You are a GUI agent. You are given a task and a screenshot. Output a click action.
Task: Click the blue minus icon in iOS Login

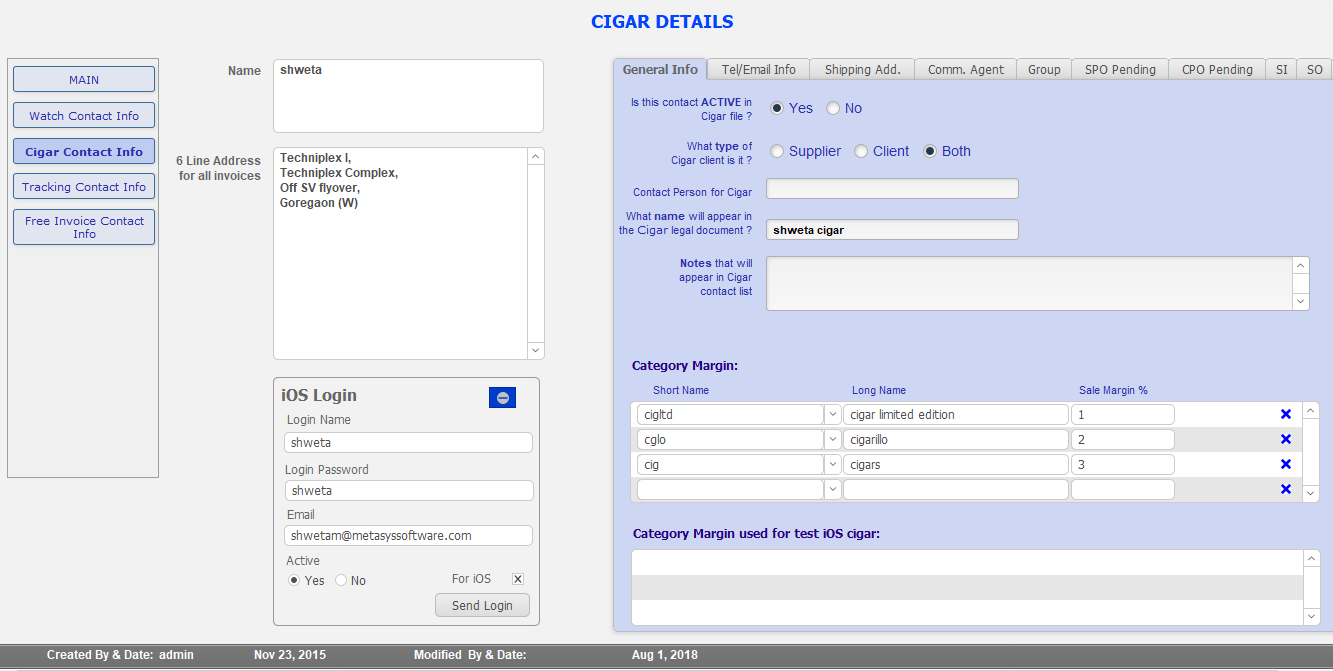pyautogui.click(x=502, y=398)
